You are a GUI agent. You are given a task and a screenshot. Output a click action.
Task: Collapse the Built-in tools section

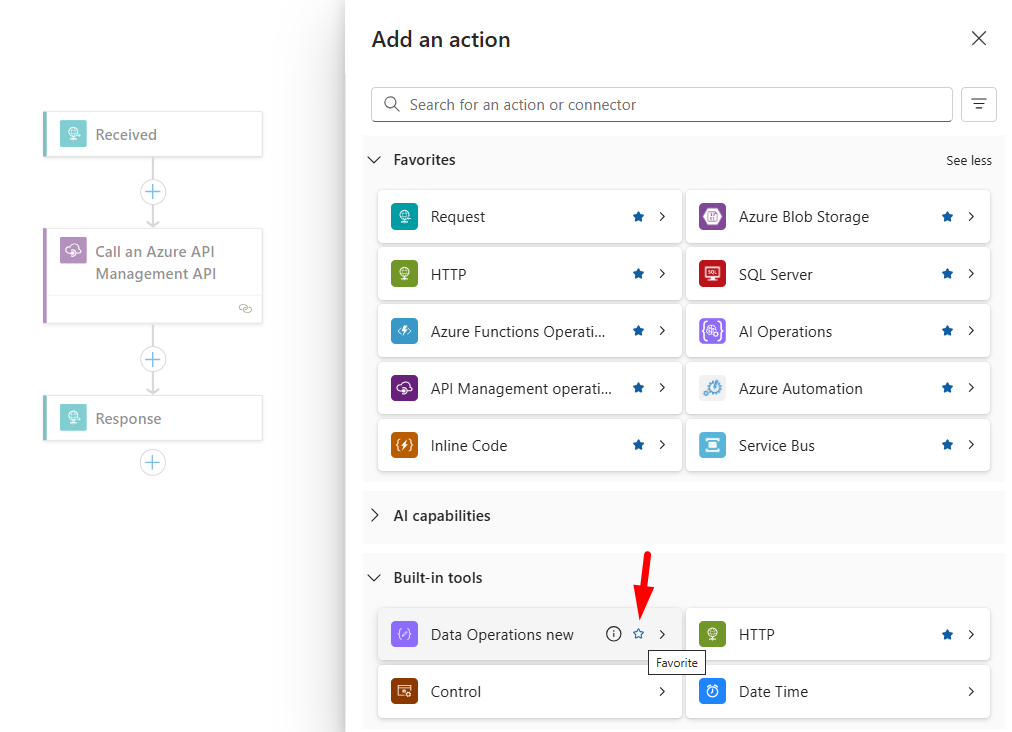(374, 578)
